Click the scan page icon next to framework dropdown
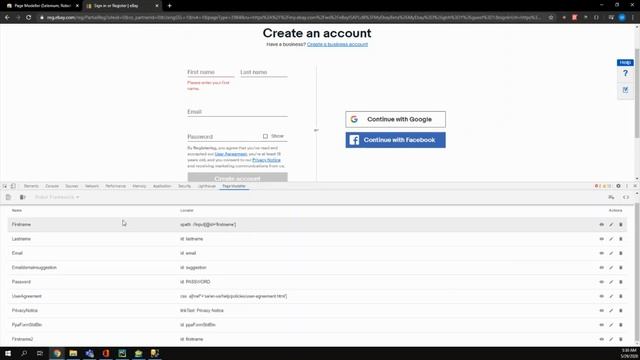The height and width of the screenshot is (360, 640). point(22,197)
